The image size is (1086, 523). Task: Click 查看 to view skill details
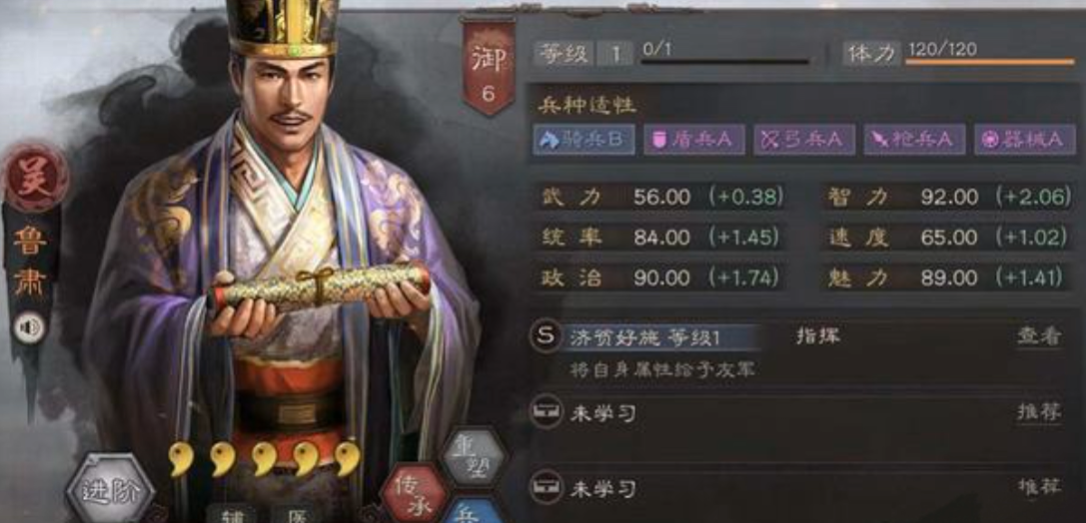(x=1039, y=337)
